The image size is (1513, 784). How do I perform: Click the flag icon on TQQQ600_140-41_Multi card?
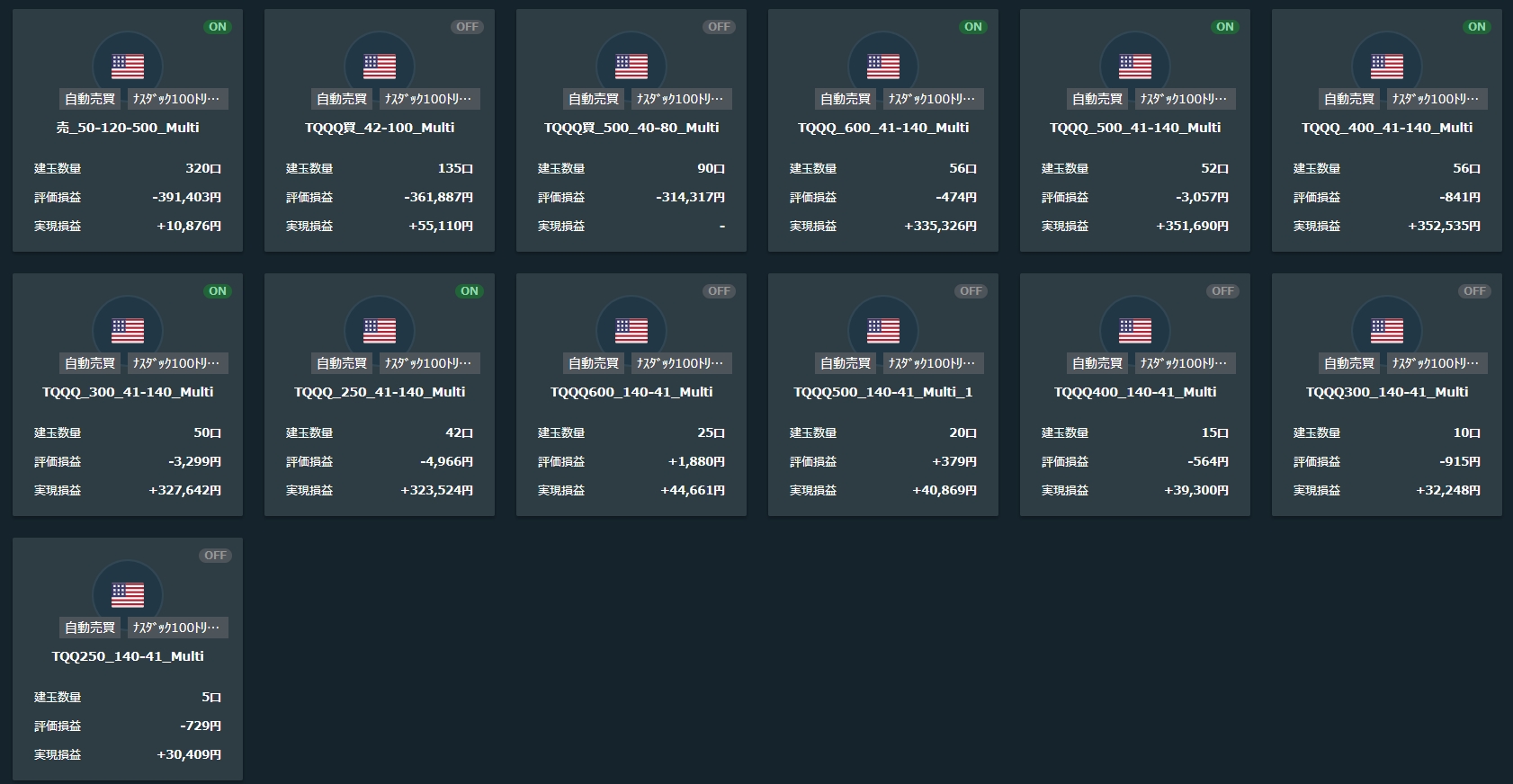click(631, 330)
